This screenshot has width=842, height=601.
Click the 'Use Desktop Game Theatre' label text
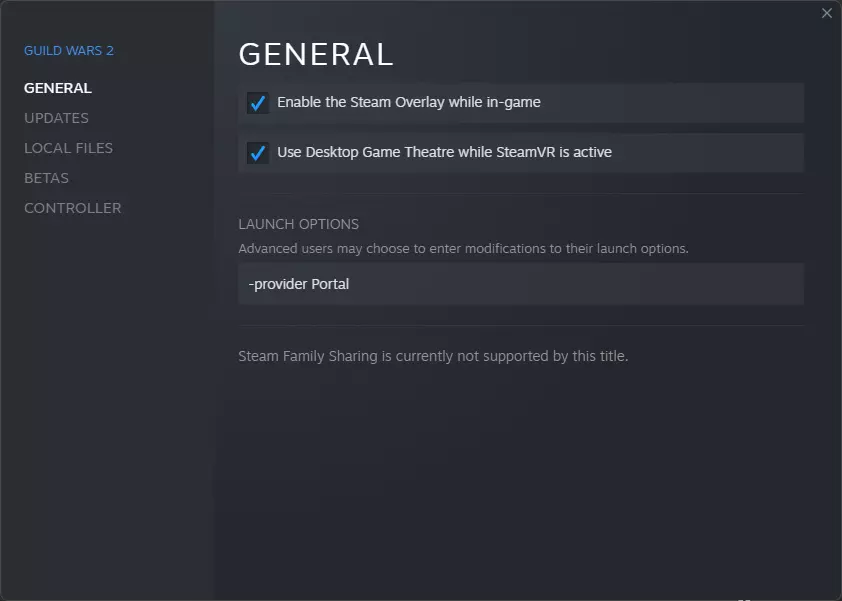444,152
